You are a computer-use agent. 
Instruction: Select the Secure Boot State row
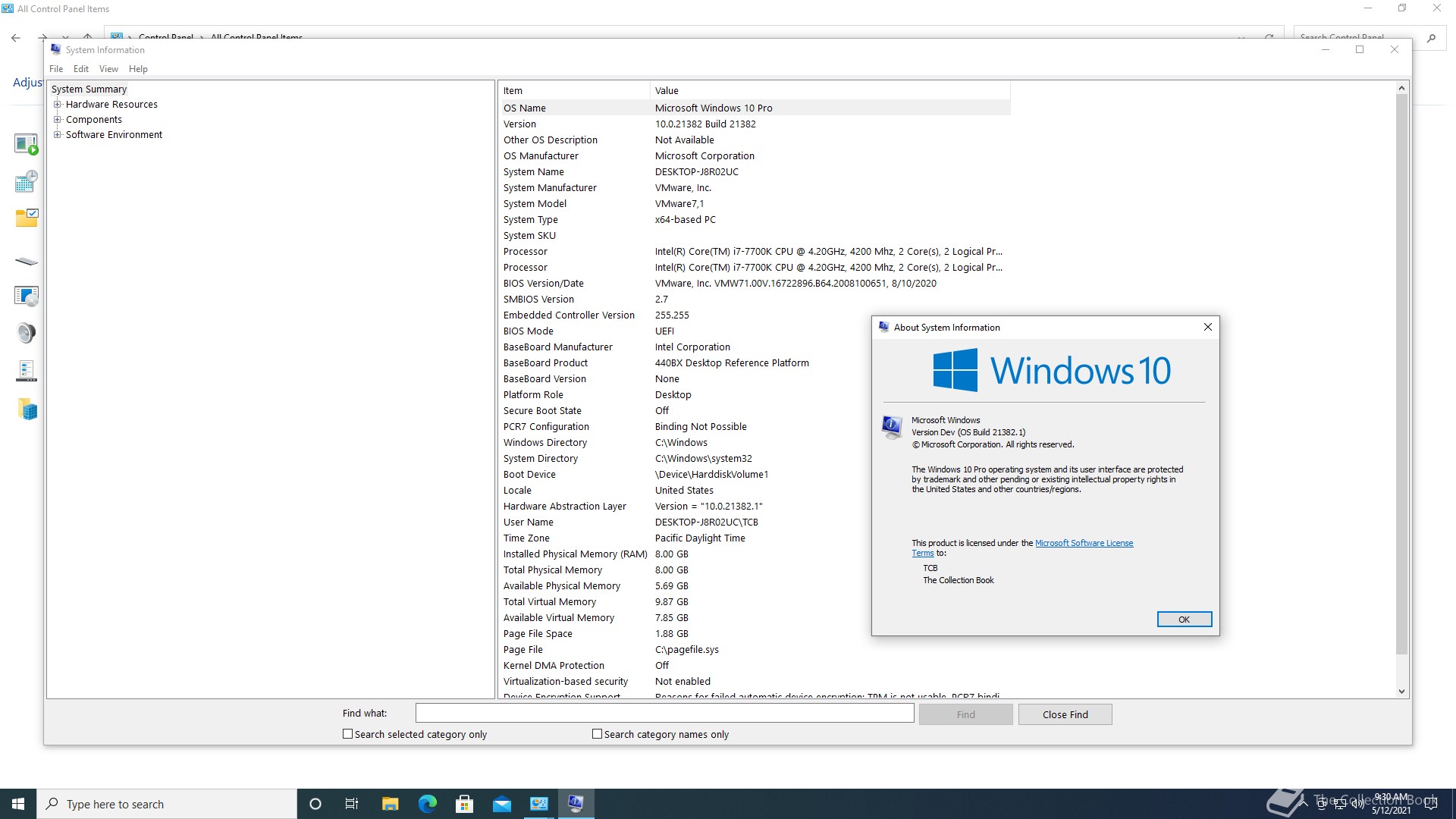click(x=755, y=411)
